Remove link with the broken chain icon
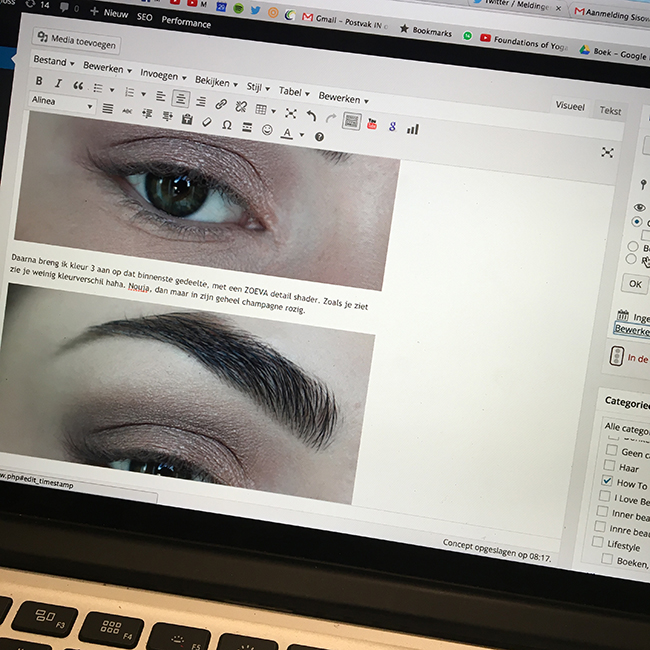Screen dimensions: 650x650 (241, 107)
